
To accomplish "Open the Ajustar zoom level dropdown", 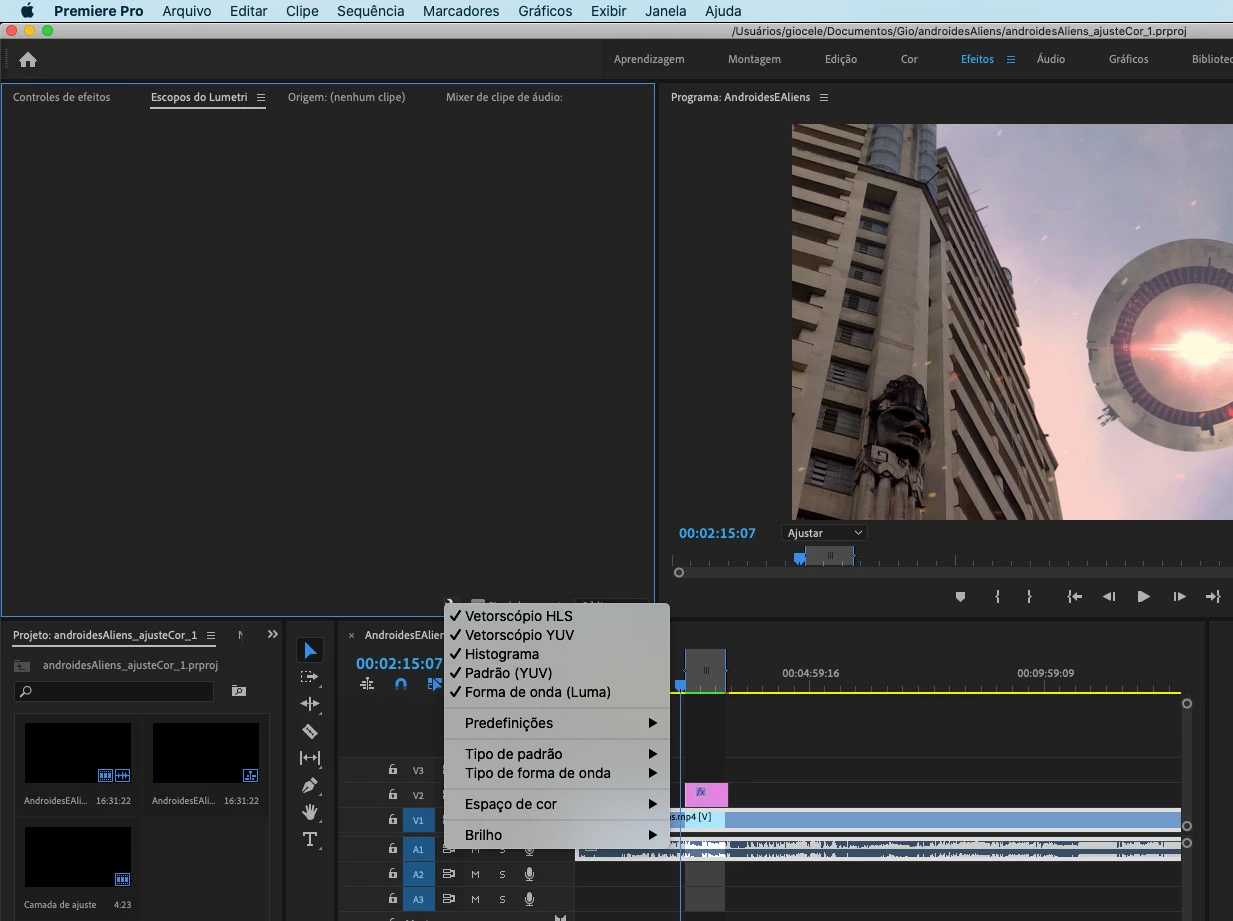I will [824, 533].
